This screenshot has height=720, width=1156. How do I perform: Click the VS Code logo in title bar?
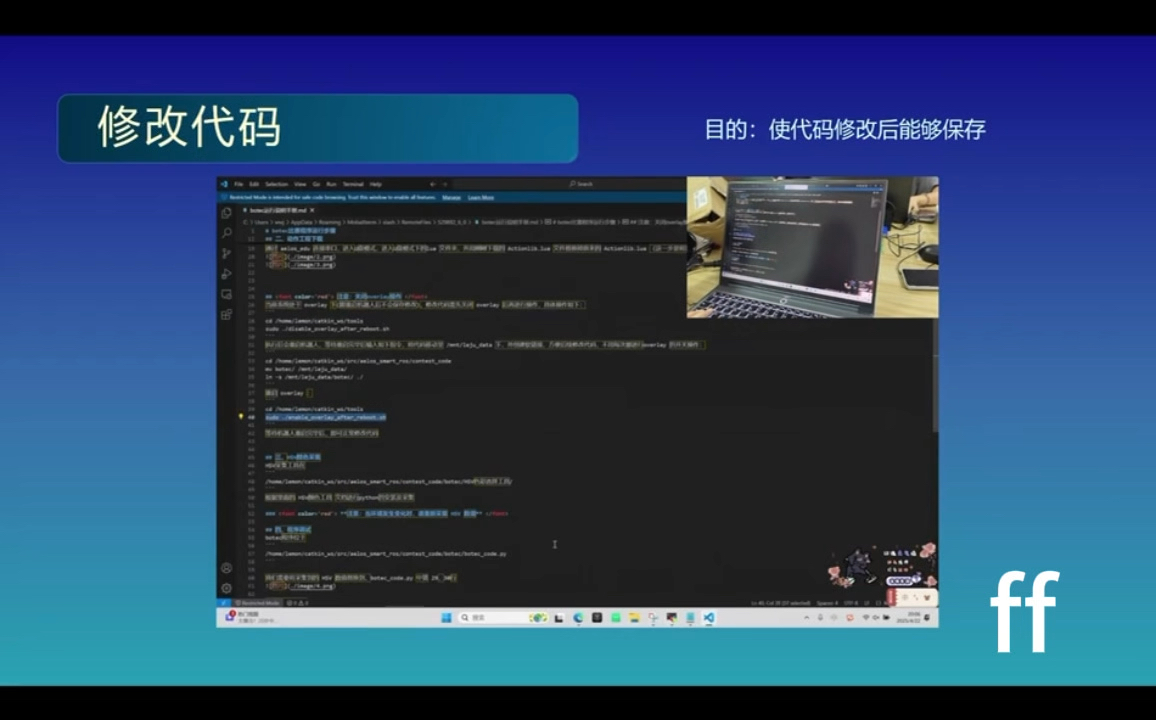pyautogui.click(x=224, y=184)
